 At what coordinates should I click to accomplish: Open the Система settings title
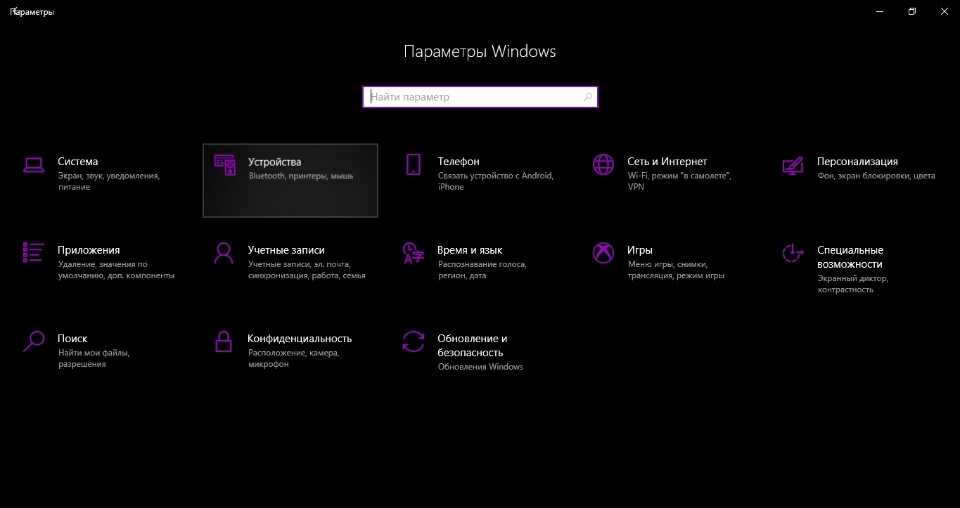coord(78,162)
